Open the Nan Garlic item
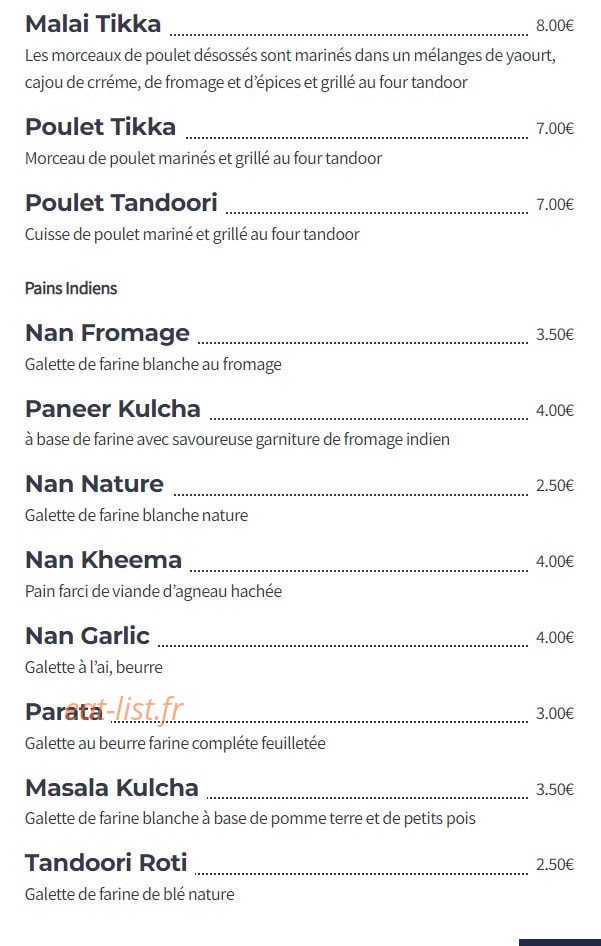The width and height of the screenshot is (601, 946). (x=87, y=636)
